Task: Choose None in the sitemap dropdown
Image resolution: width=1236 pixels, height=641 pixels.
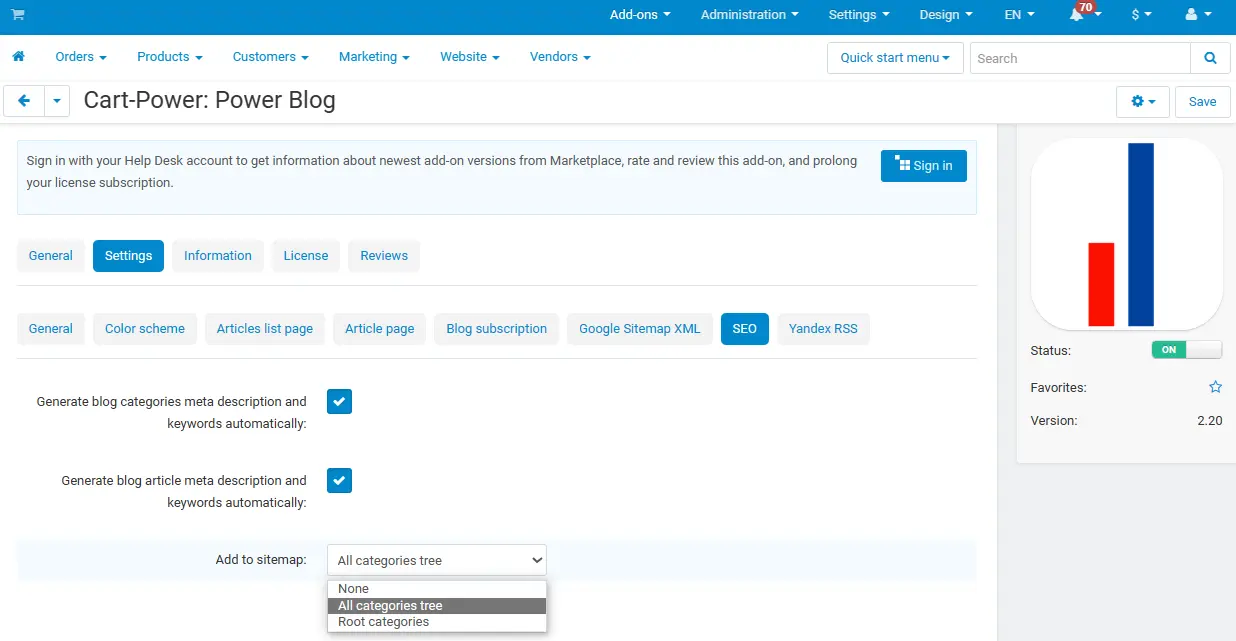Action: [x=354, y=589]
